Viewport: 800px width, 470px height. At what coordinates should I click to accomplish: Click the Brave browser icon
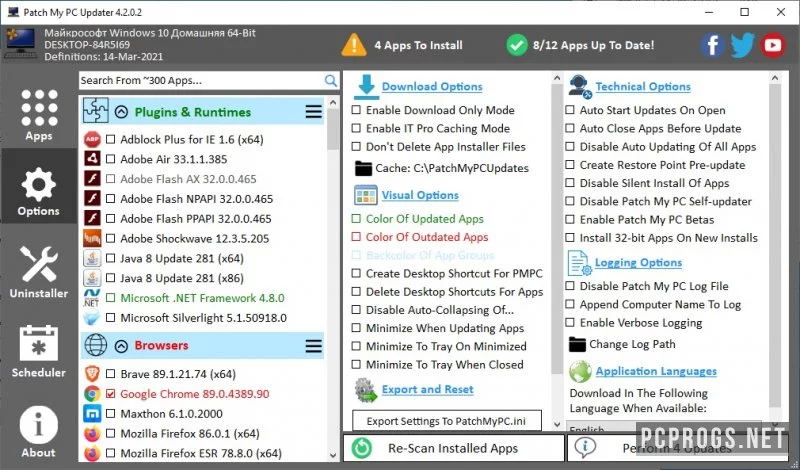(x=92, y=374)
